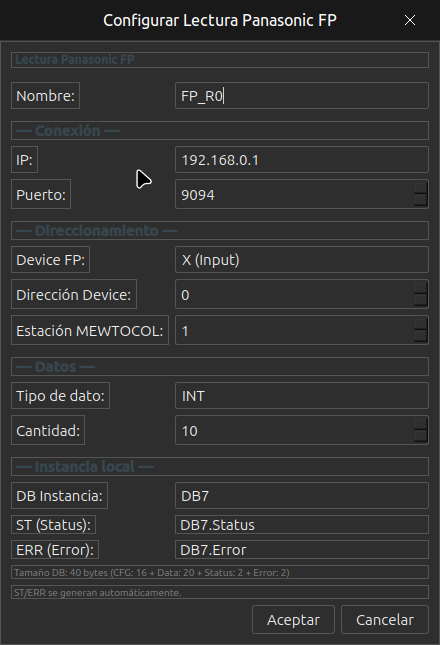Image resolution: width=440 pixels, height=645 pixels.
Task: Click the Tipo de dato: label
Action: click(x=60, y=396)
